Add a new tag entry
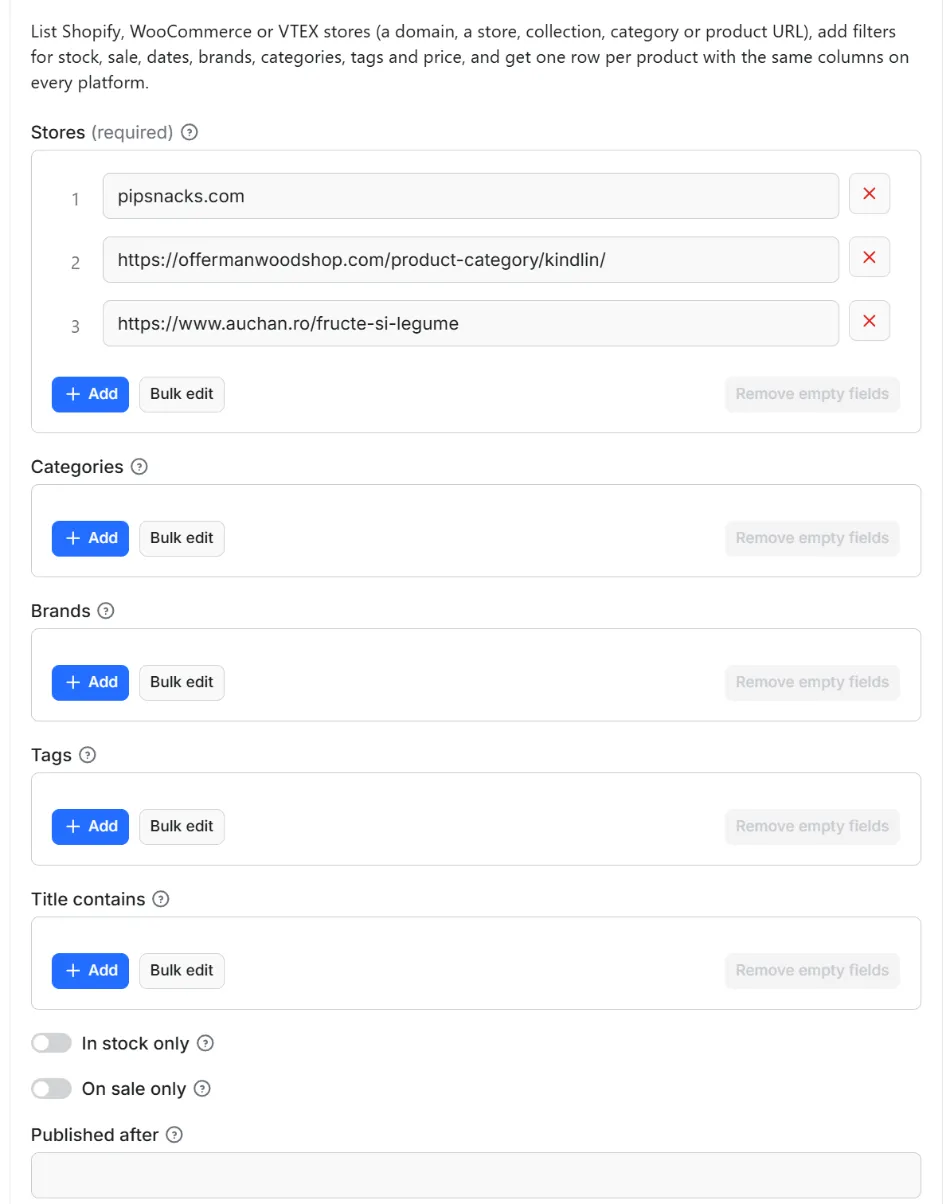Image resolution: width=952 pixels, height=1204 pixels. click(x=90, y=826)
